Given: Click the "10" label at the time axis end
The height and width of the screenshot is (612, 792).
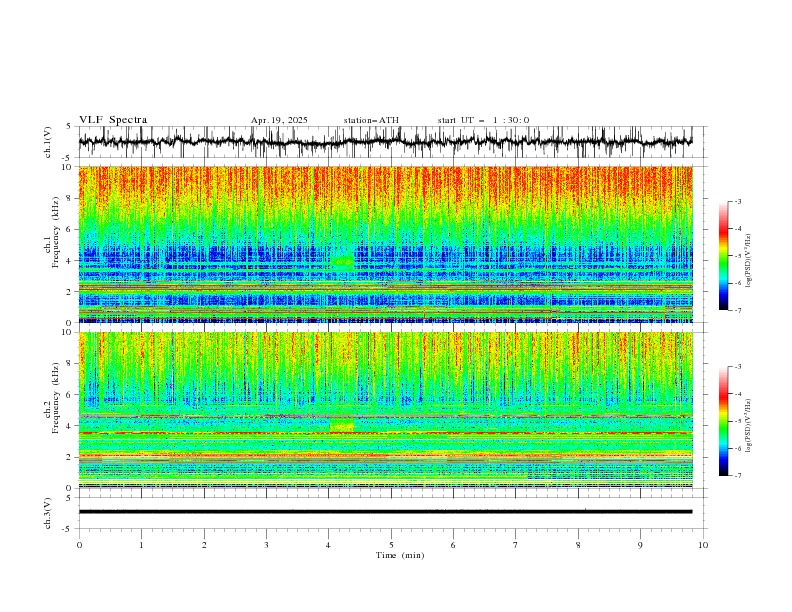Looking at the screenshot, I should (703, 545).
